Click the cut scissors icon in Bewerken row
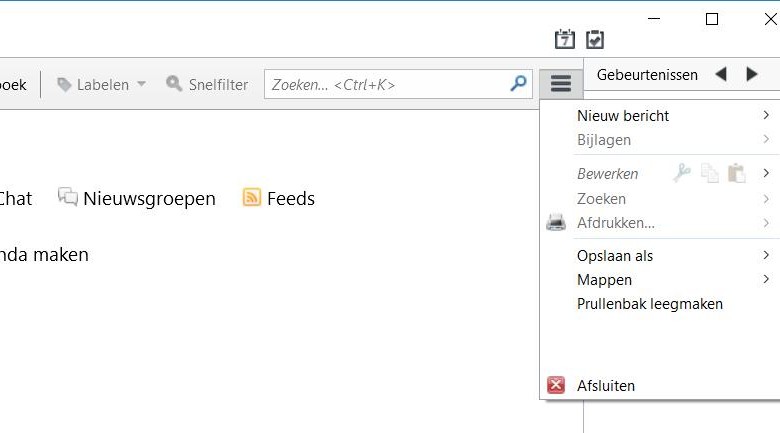 point(682,173)
